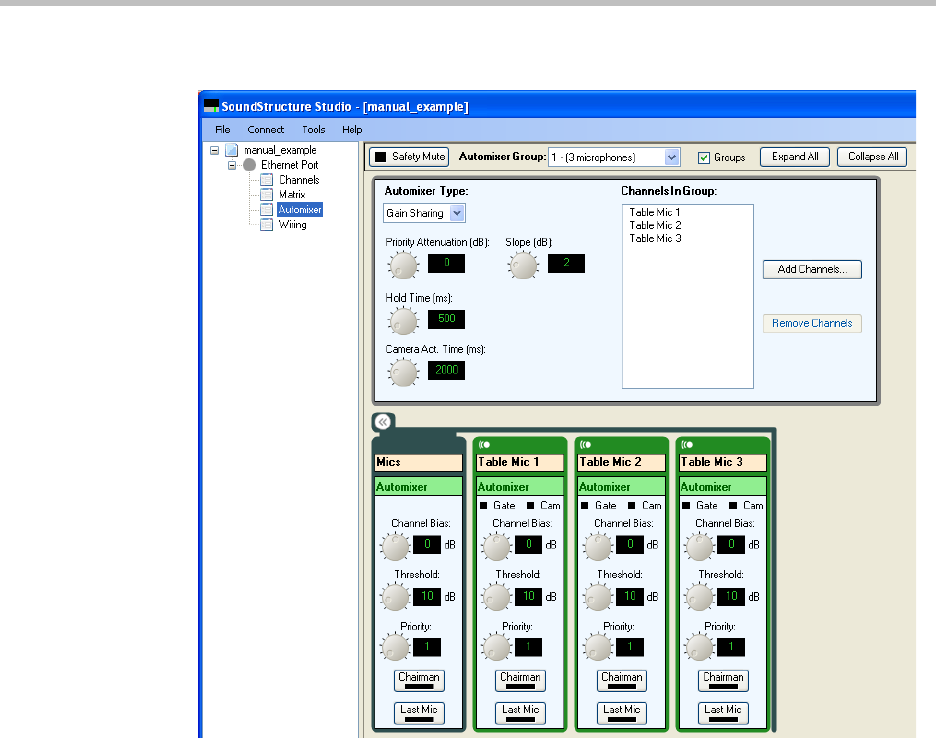936x738 pixels.
Task: Click Table Mic 3 signal indicator icon
Action: tap(688, 444)
